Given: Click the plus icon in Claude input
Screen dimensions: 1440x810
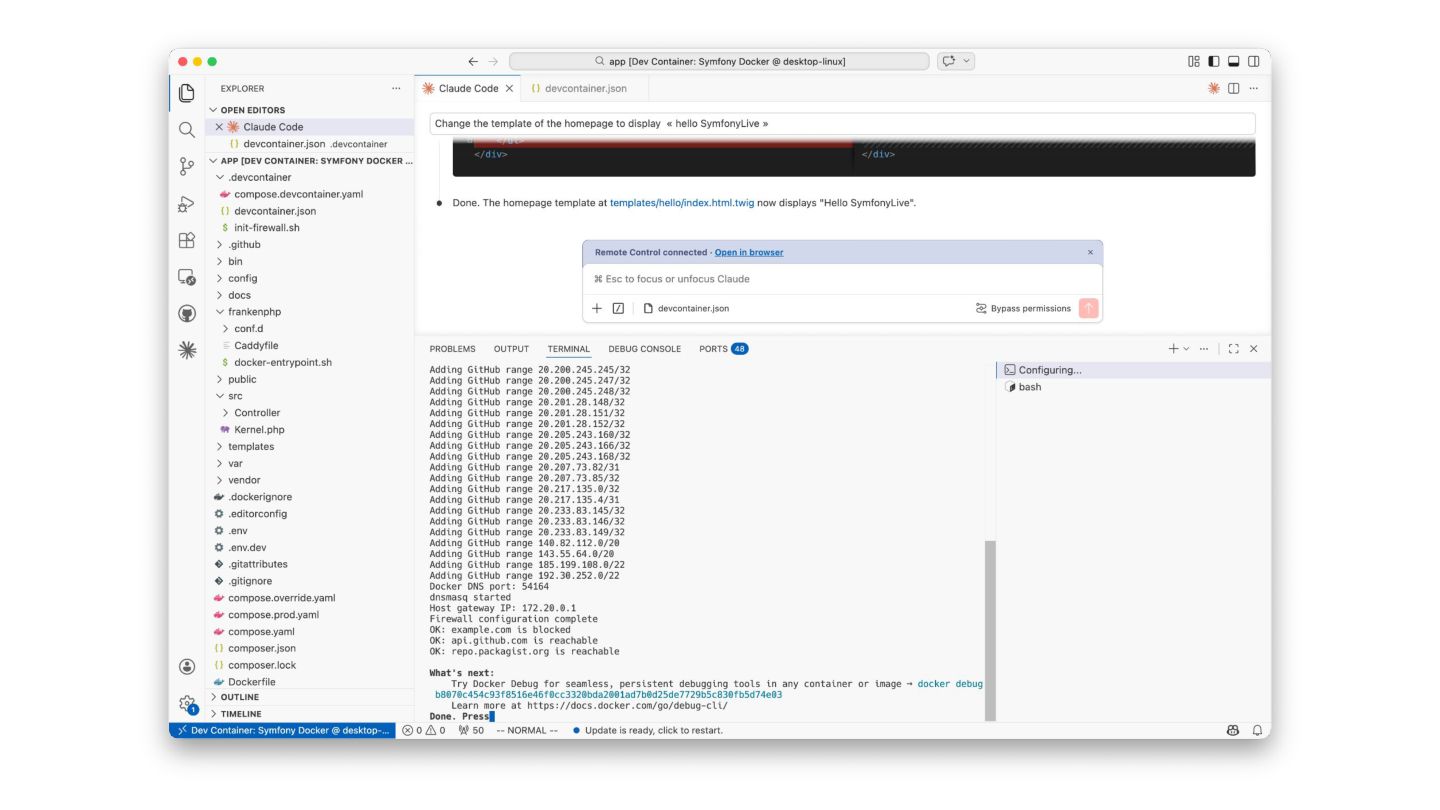Looking at the screenshot, I should (597, 308).
